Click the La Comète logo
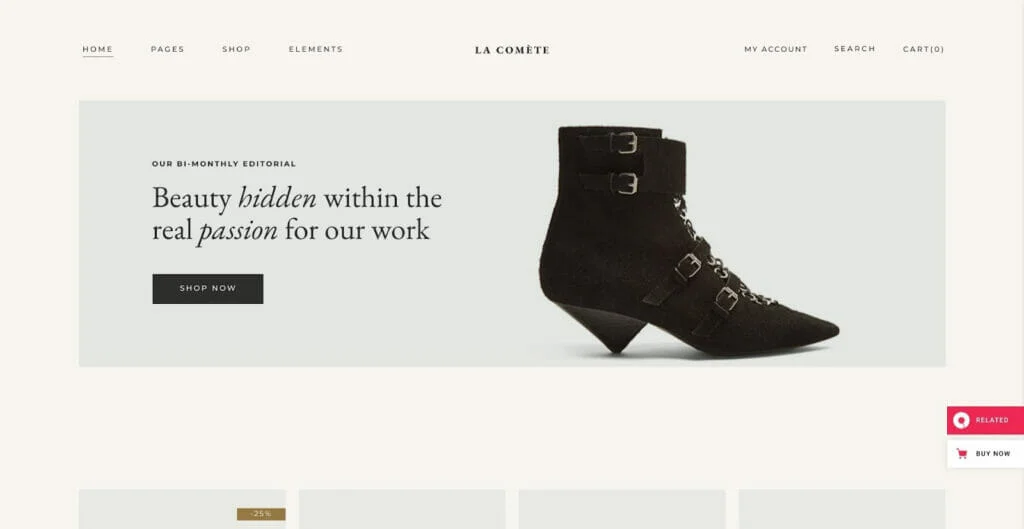Screen dimensions: 1024x529 tap(512, 50)
